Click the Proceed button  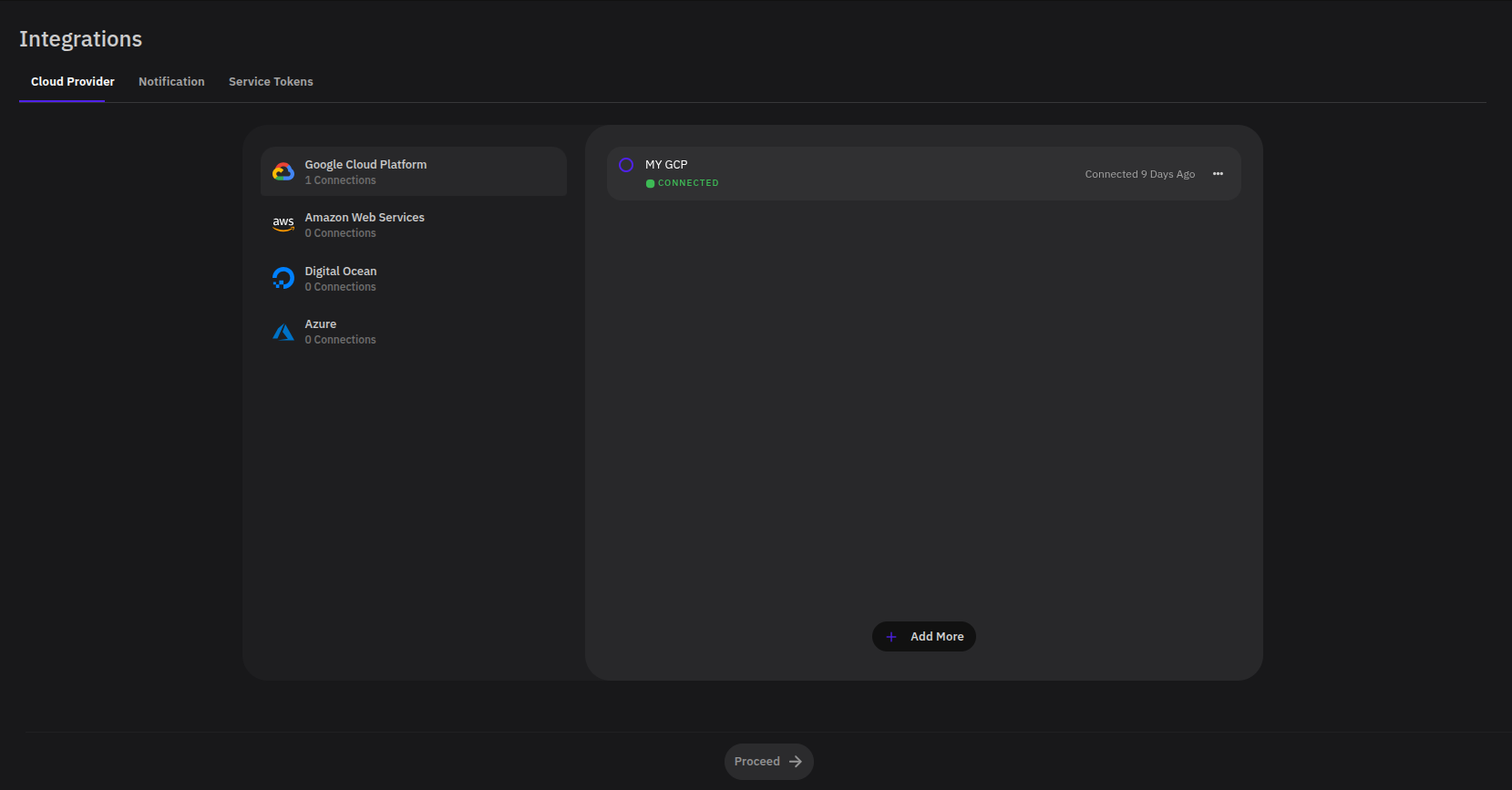(769, 762)
